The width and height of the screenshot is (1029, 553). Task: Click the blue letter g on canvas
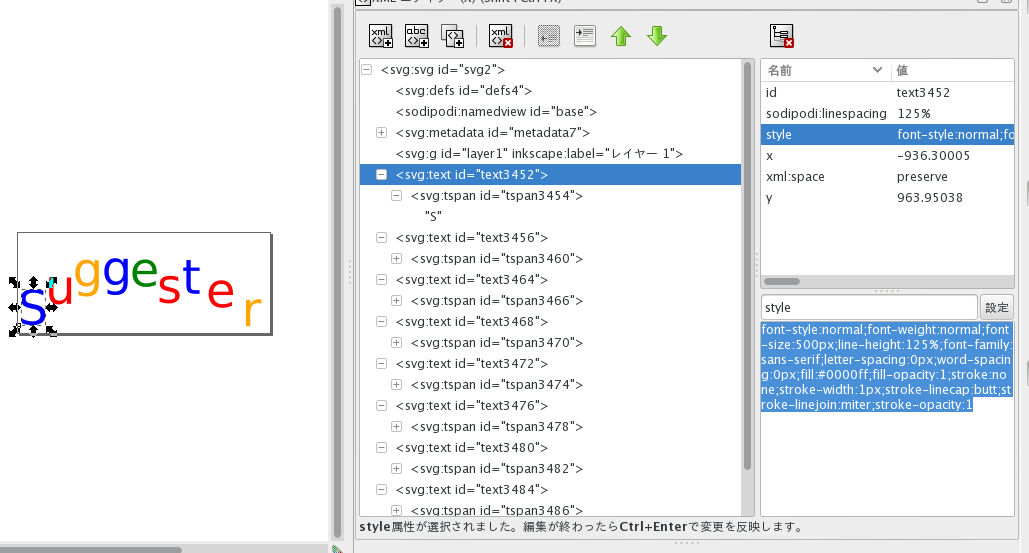point(116,274)
